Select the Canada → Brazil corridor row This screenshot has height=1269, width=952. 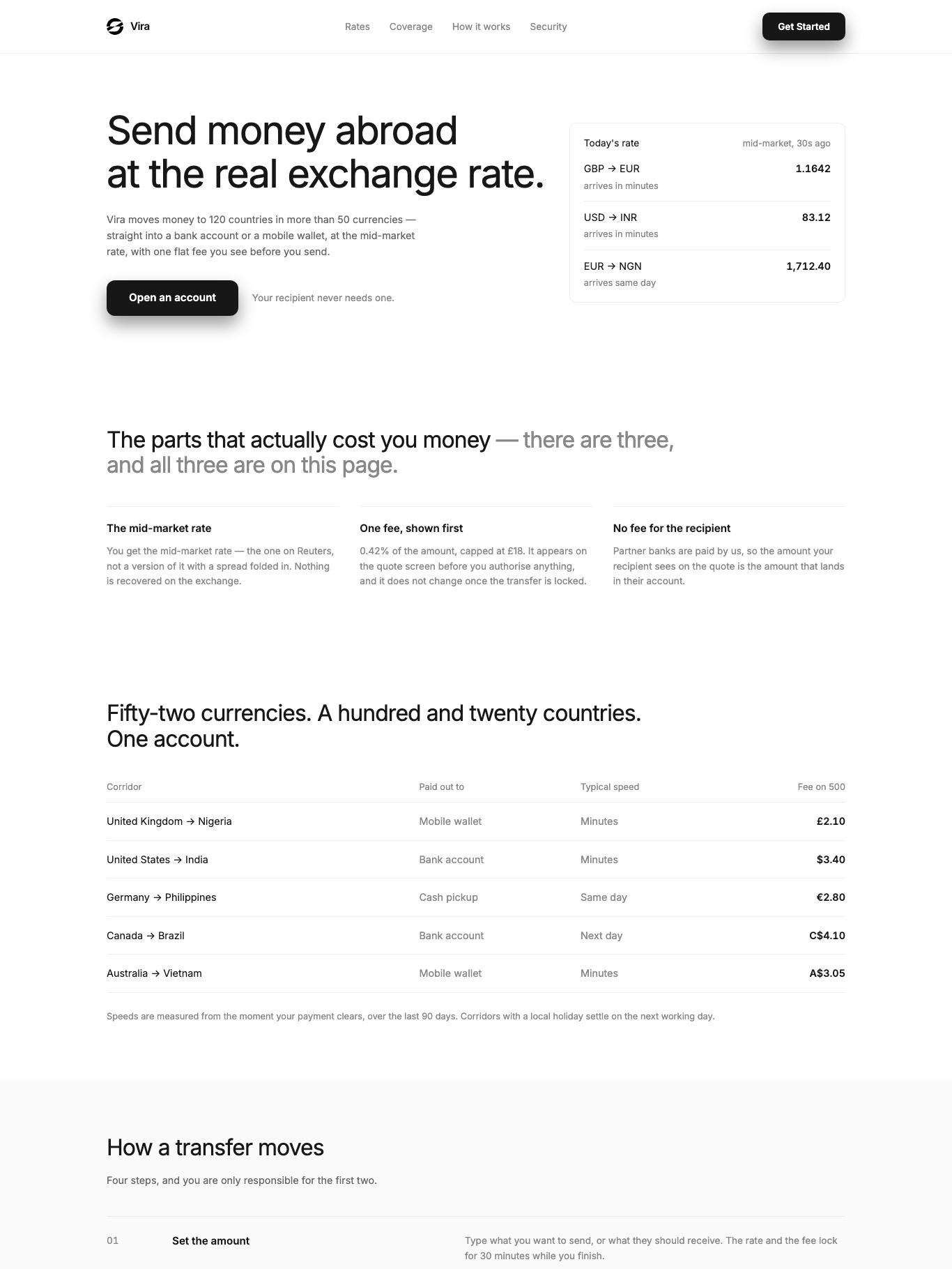click(476, 936)
